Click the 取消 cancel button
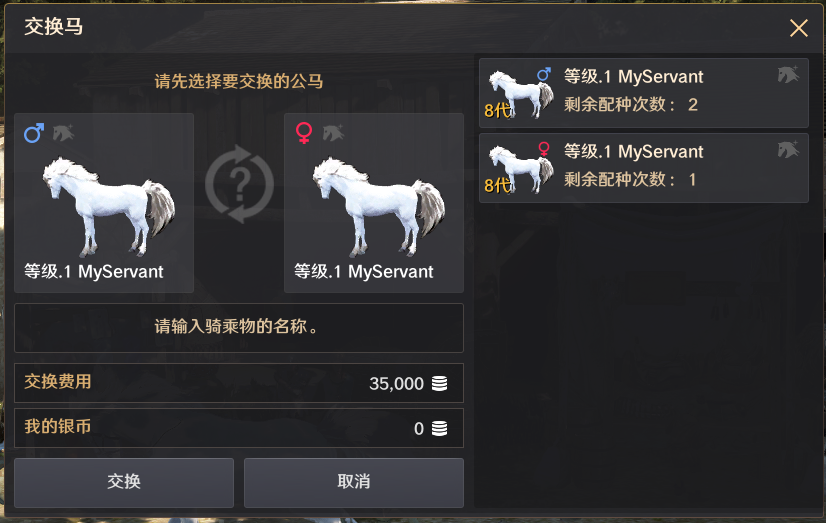Image resolution: width=826 pixels, height=523 pixels. pos(353,482)
